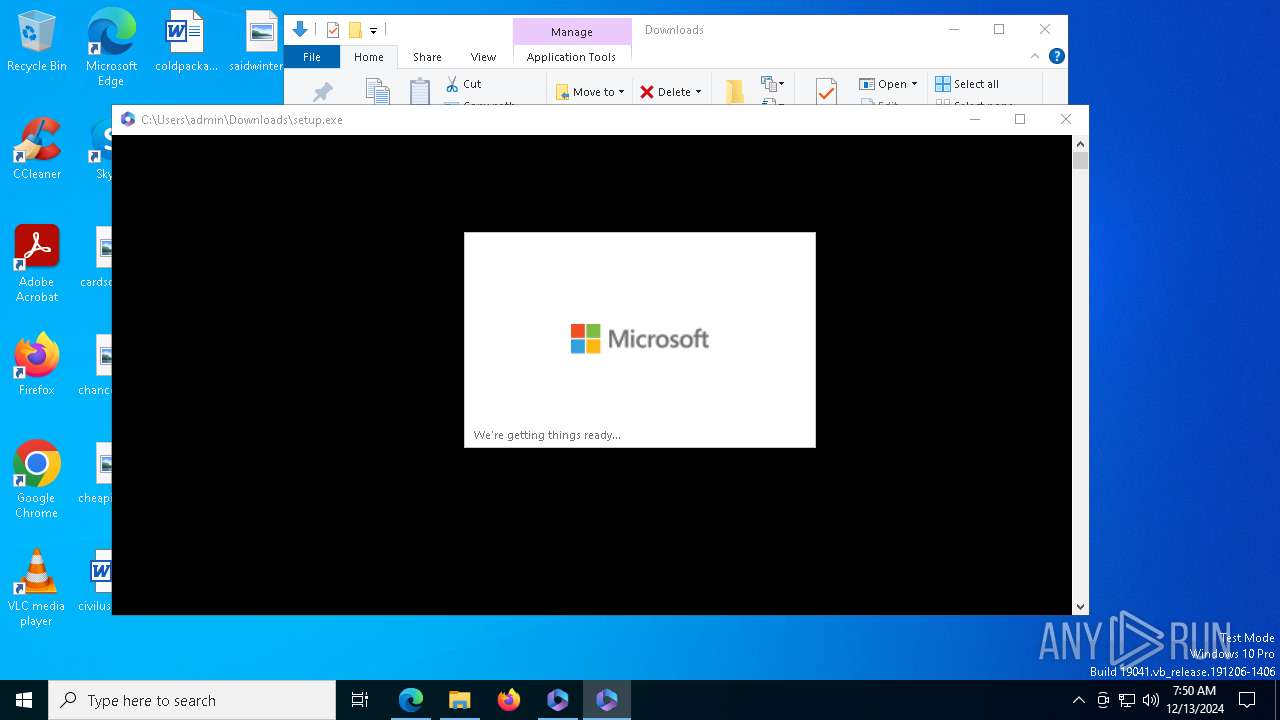Click quick access Properties icon in title bar

[x=333, y=30]
